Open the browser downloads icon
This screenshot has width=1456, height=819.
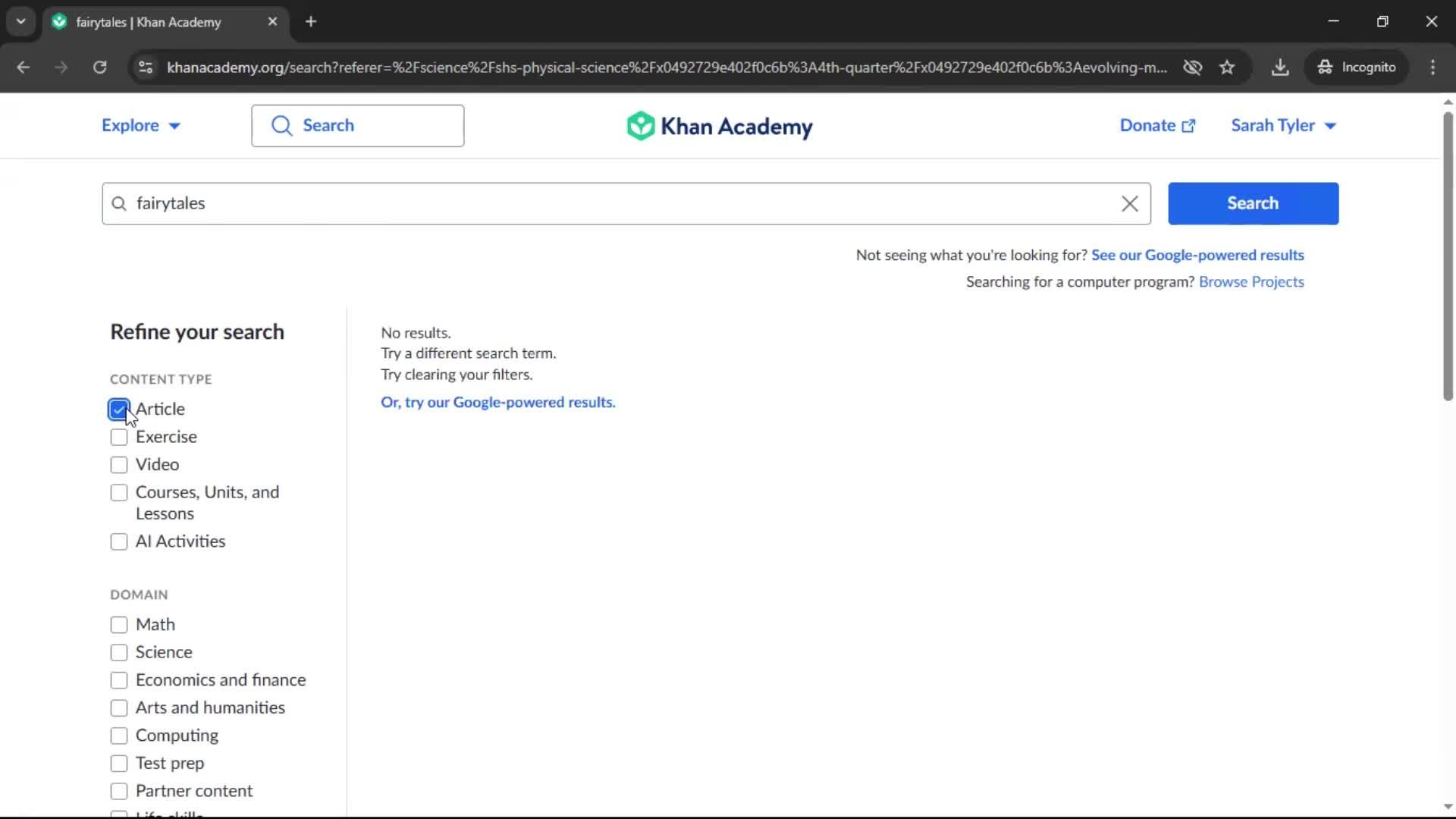[1280, 67]
